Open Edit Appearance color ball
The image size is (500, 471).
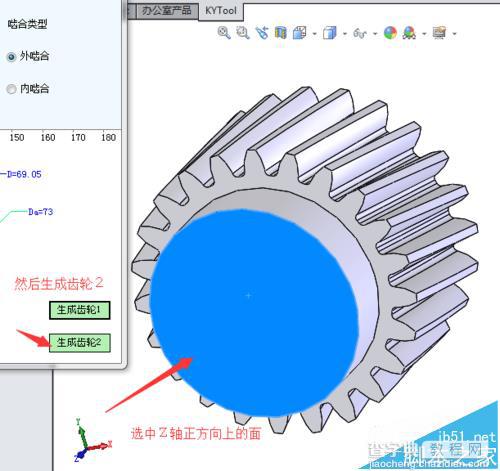[x=390, y=33]
